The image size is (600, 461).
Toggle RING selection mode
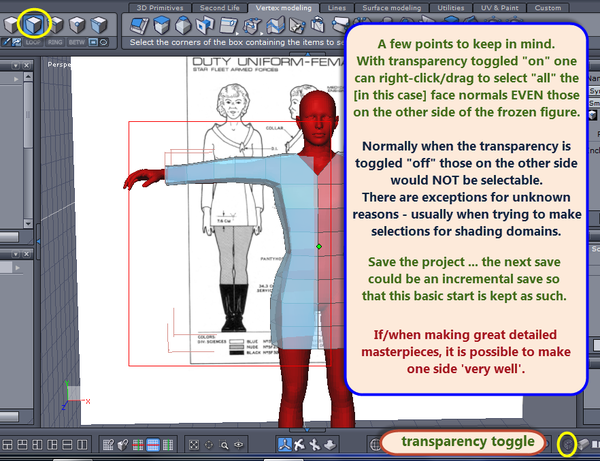pyautogui.click(x=55, y=42)
